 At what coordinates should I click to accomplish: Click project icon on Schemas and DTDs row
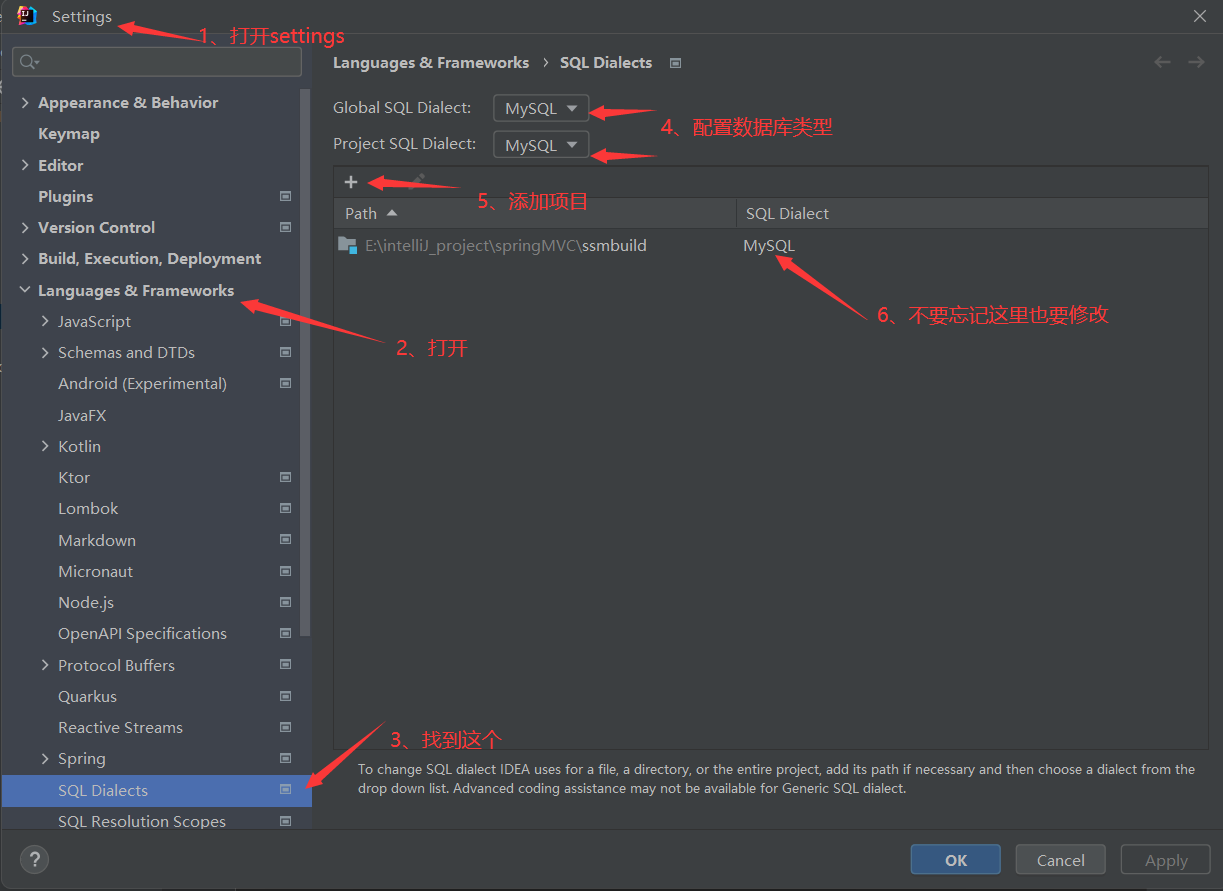tap(285, 353)
